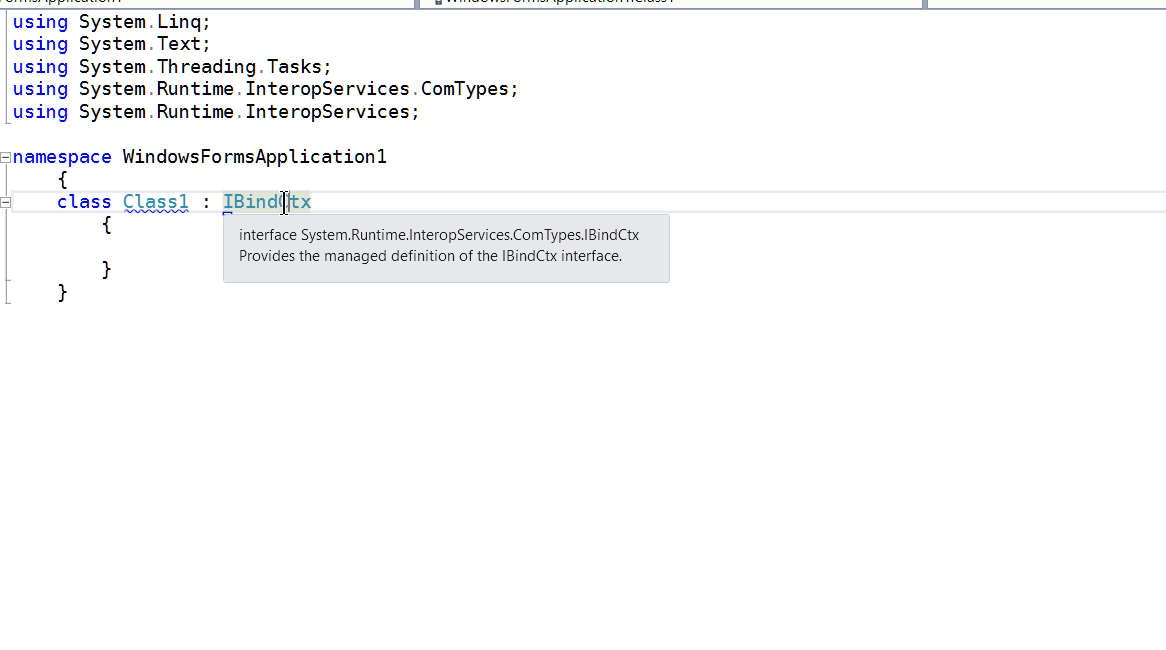This screenshot has height=650, width=1166.
Task: Click the closing brace of the namespace
Action: click(63, 291)
